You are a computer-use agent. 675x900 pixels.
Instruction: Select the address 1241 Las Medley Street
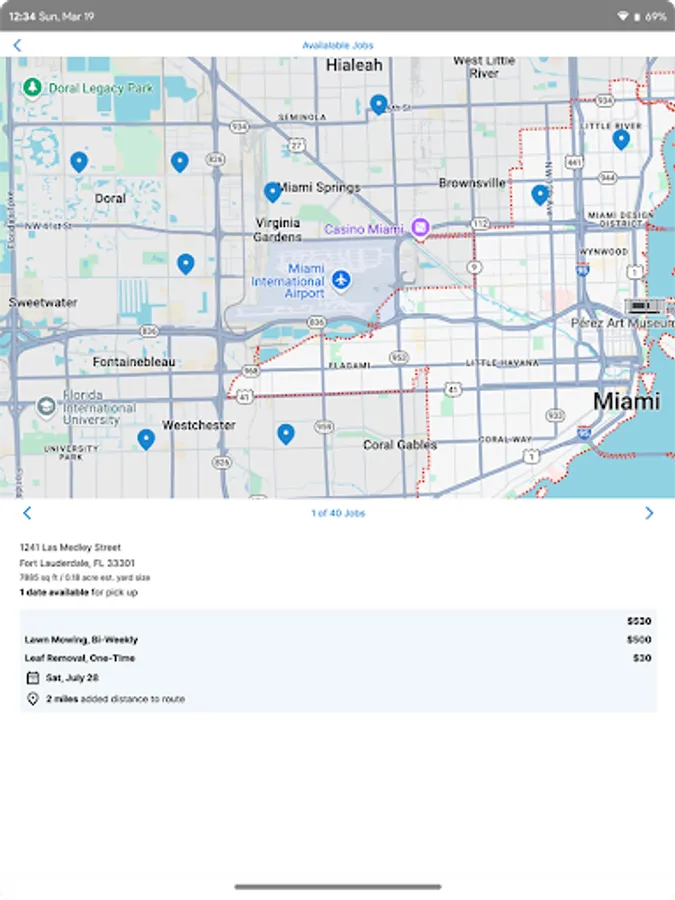pyautogui.click(x=70, y=547)
